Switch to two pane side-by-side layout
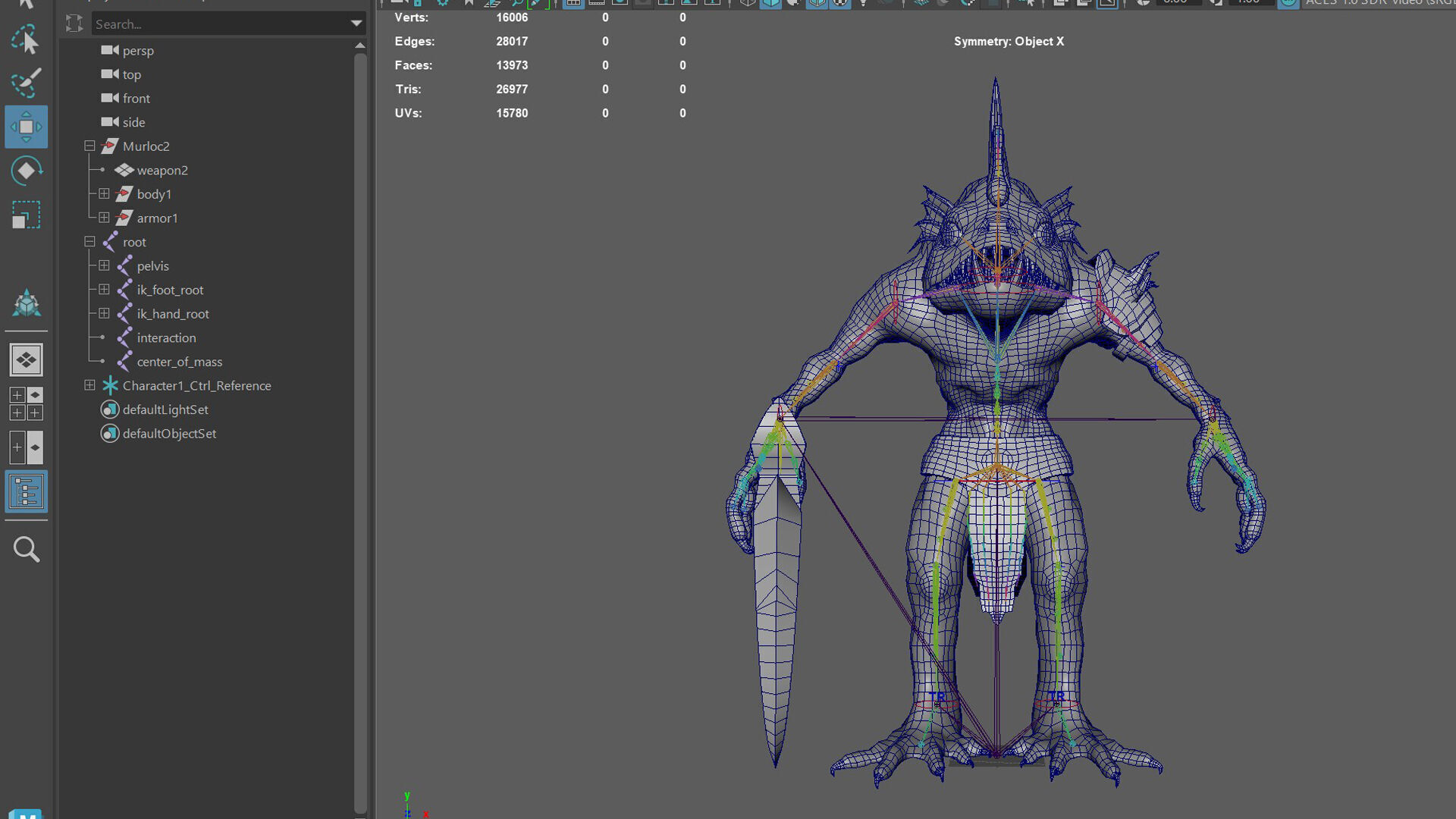Image resolution: width=1456 pixels, height=819 pixels. [26, 447]
